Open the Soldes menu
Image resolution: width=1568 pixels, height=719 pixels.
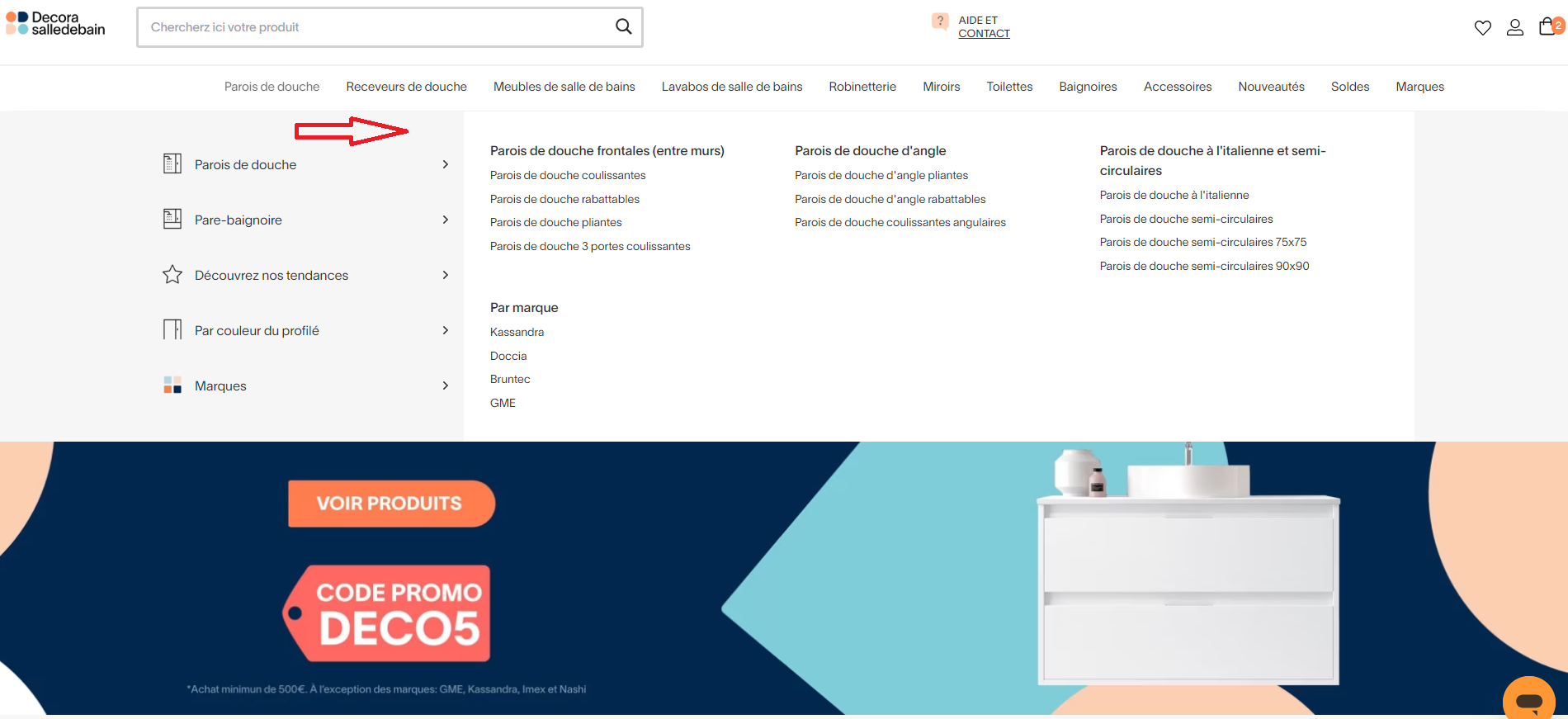[1350, 87]
